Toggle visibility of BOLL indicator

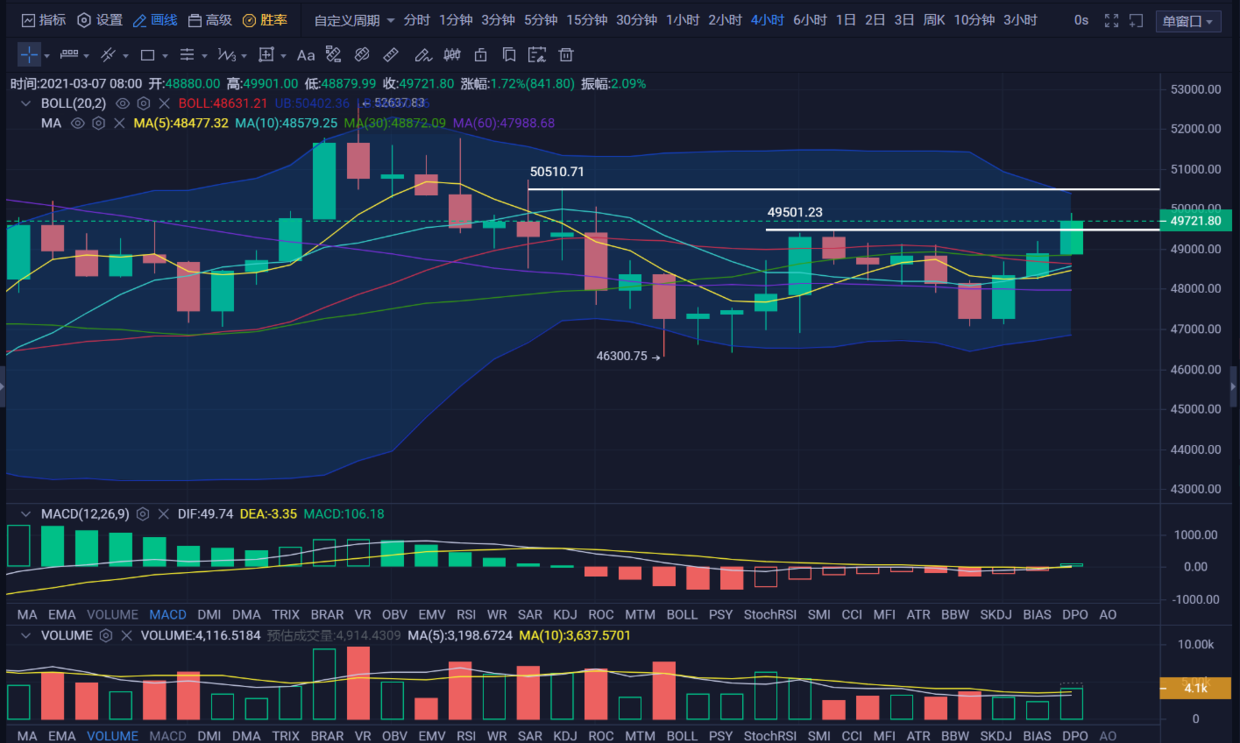click(x=122, y=103)
